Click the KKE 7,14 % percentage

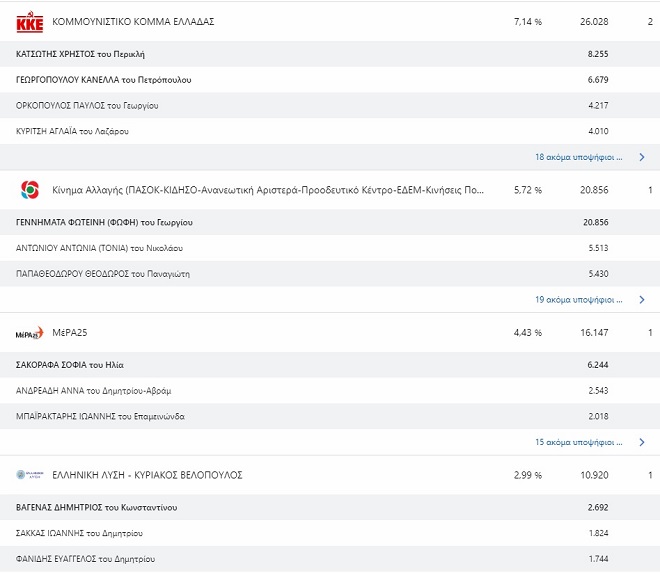[527, 21]
